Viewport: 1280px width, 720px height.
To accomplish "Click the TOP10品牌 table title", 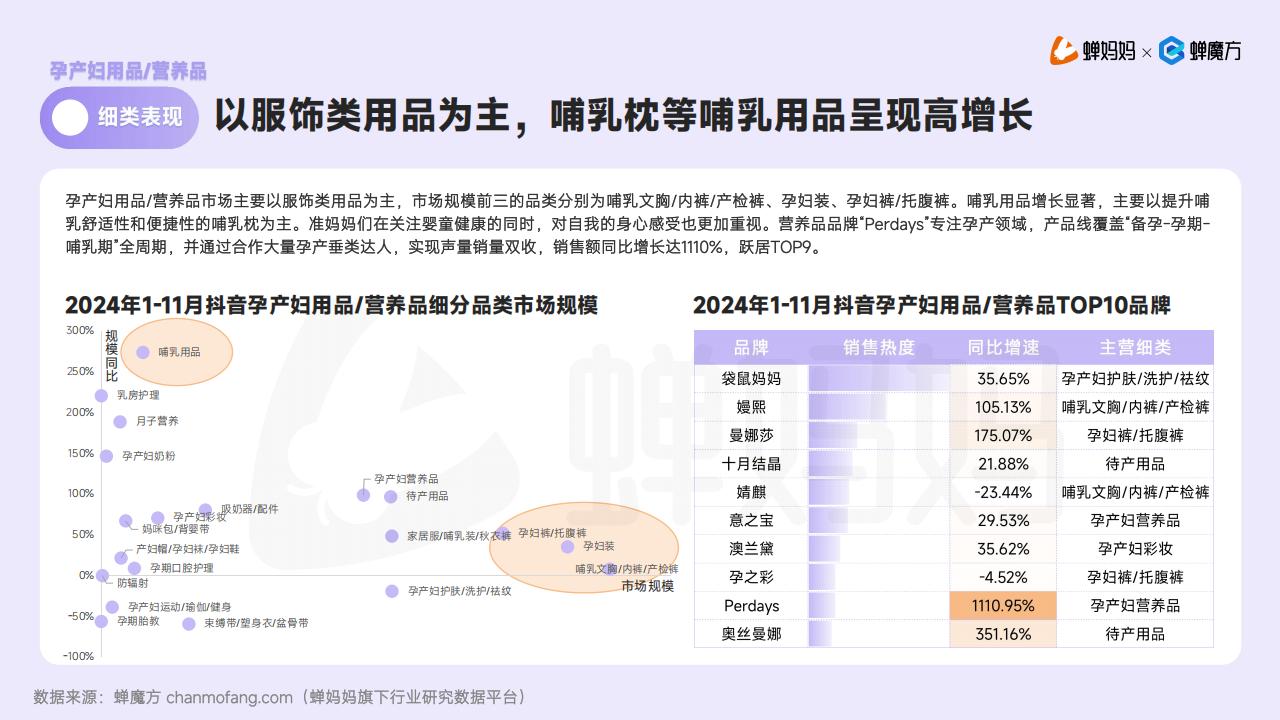I will 931,305.
